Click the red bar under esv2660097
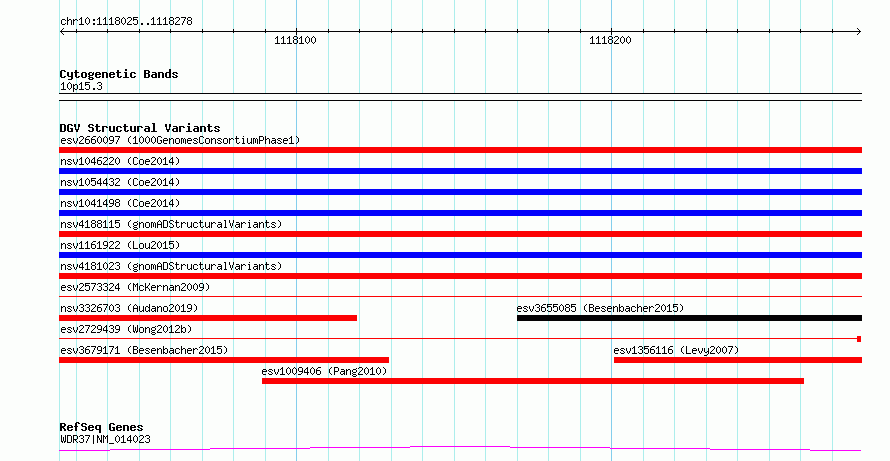This screenshot has height=461, width=890. pos(460,150)
